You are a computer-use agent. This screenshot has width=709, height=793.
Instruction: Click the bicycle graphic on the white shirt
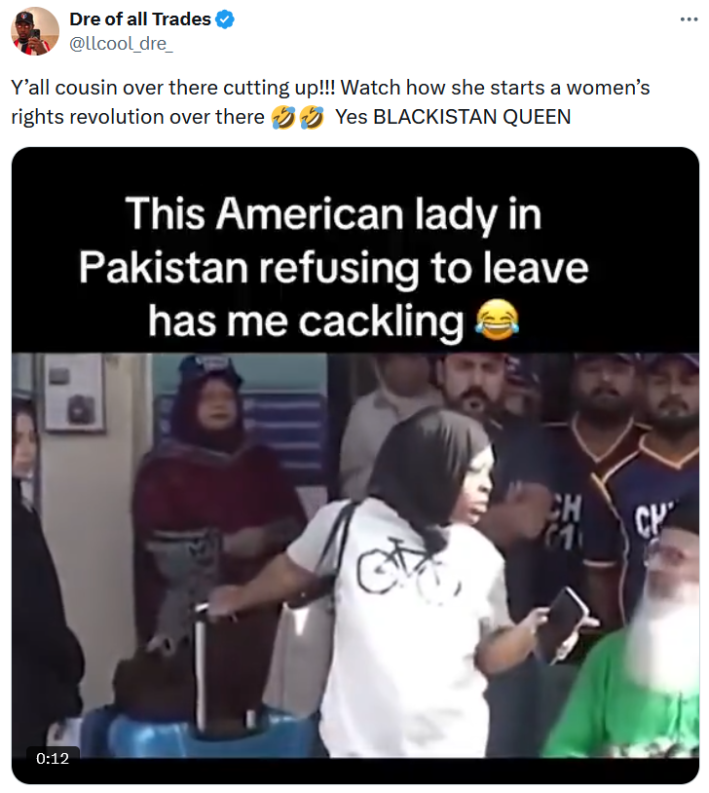point(408,565)
